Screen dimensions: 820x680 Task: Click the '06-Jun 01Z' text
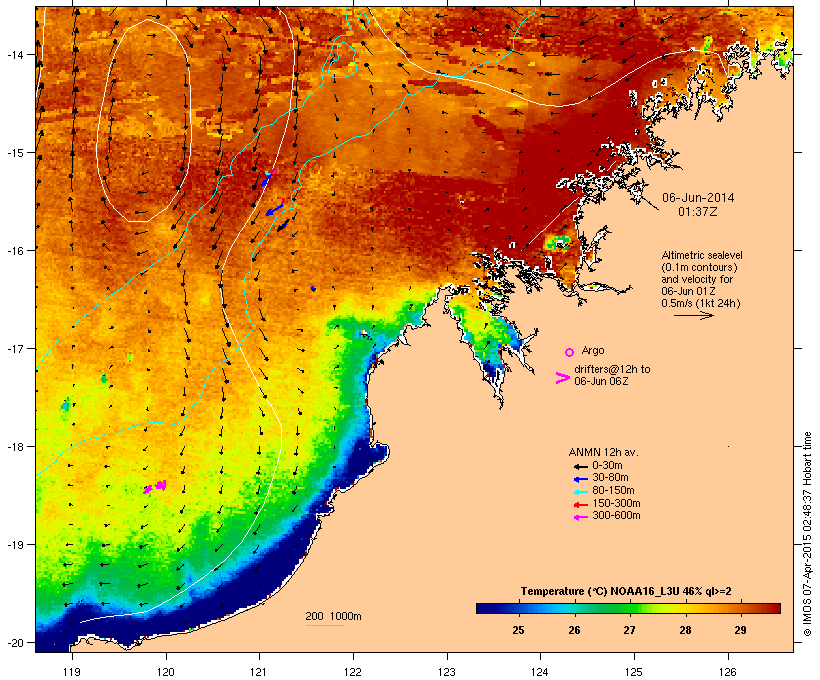688,291
